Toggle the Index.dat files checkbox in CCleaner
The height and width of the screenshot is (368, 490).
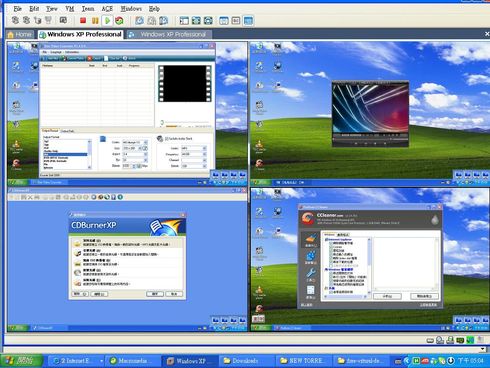tap(331, 258)
